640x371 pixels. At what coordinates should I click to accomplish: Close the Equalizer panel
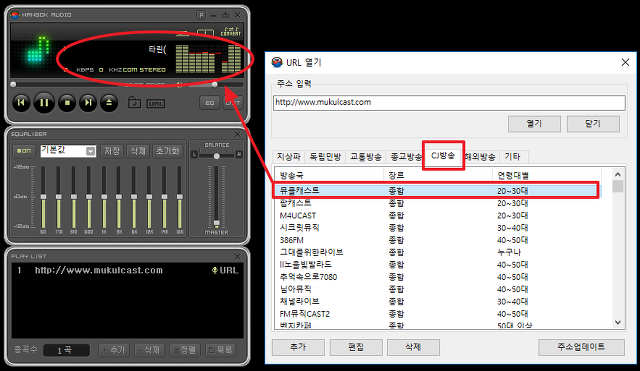point(238,134)
